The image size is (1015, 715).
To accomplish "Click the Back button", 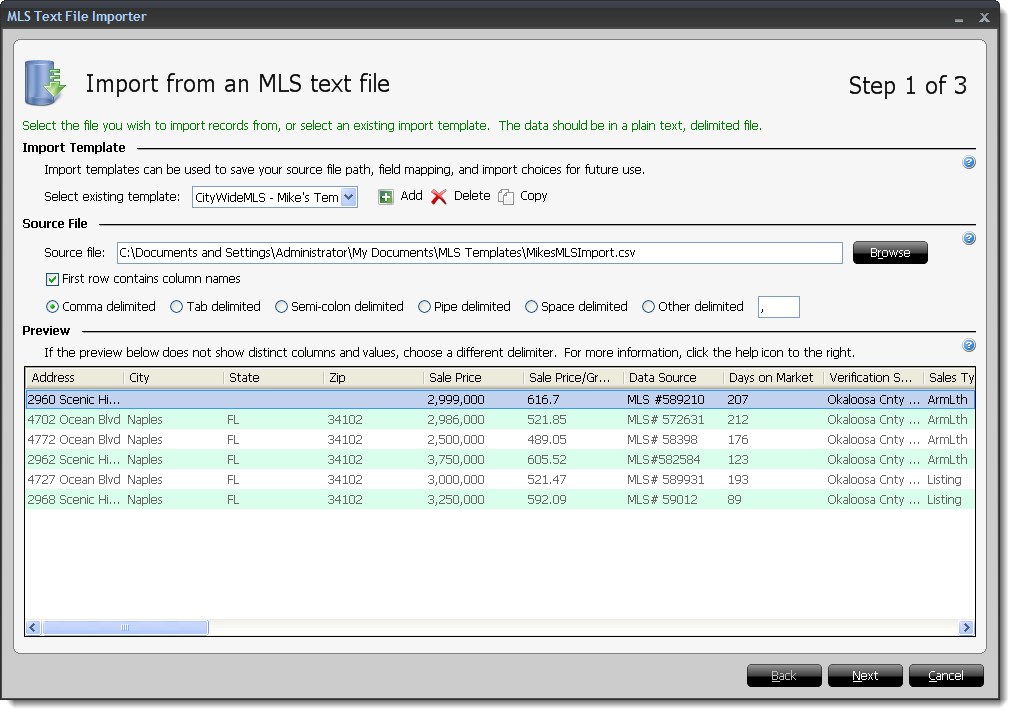I will 783,675.
